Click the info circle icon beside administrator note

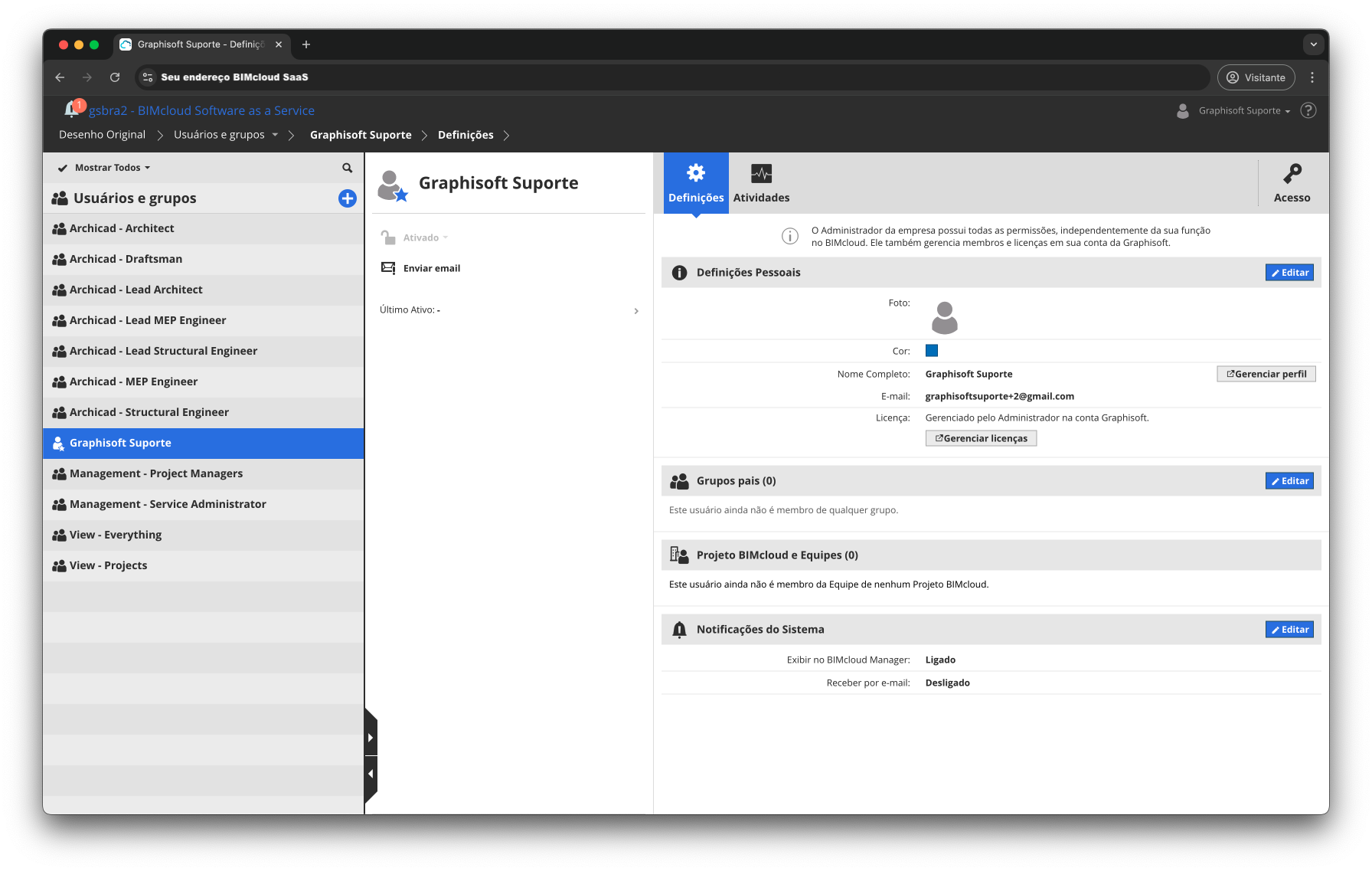click(790, 236)
